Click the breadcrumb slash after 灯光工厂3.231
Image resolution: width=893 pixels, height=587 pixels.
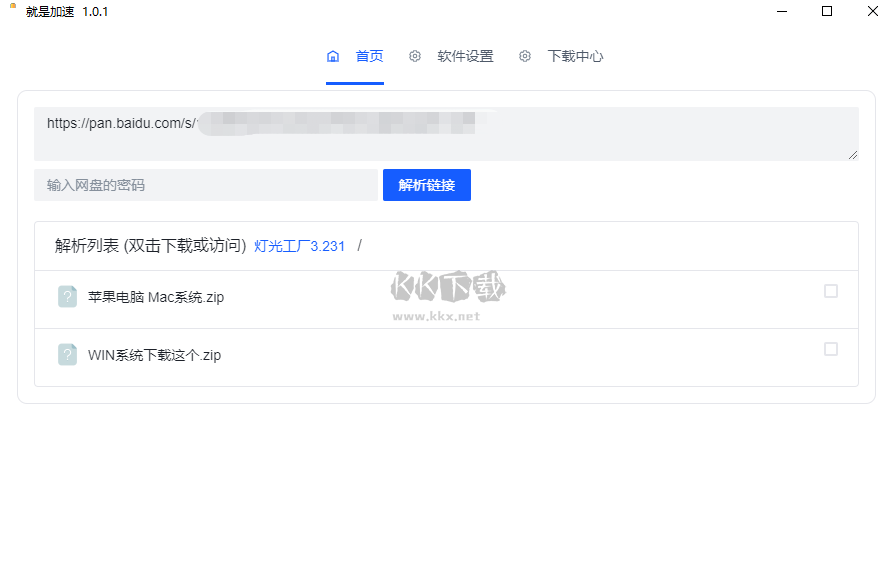click(358, 245)
